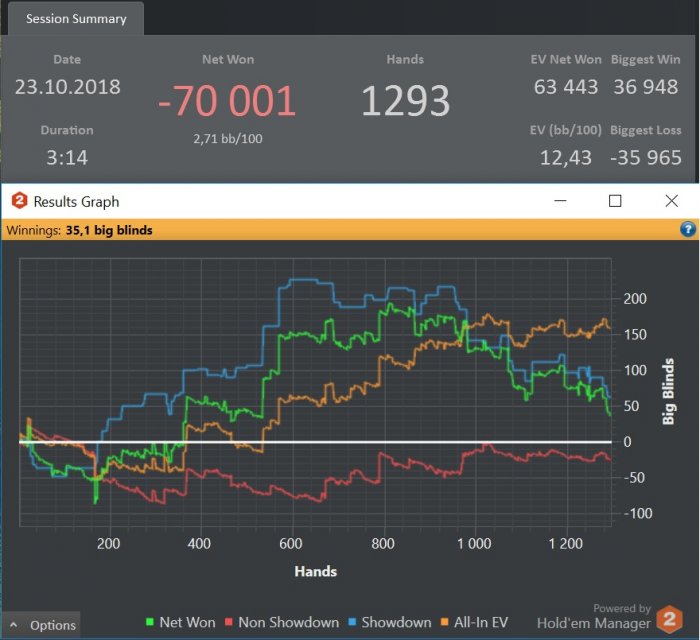Click the red Non Showdown color swatch
Viewport: 700px width, 640px height.
click(x=229, y=622)
